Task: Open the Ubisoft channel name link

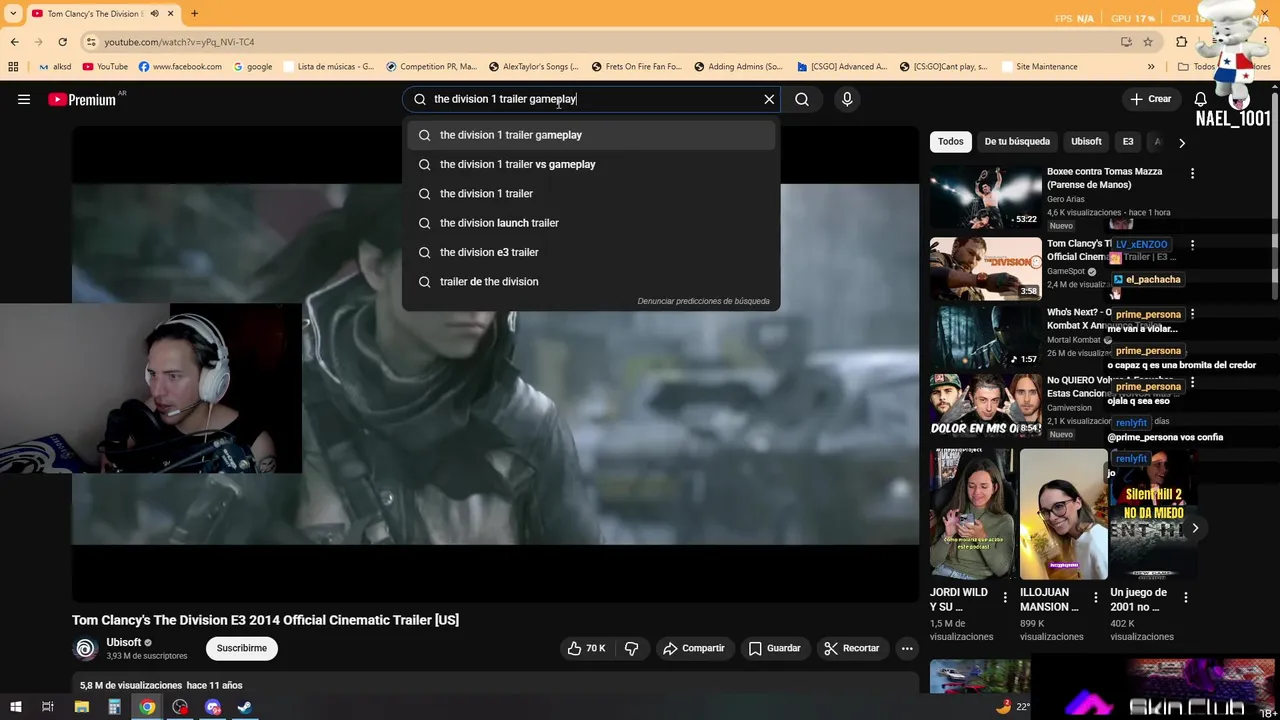Action: [x=124, y=642]
